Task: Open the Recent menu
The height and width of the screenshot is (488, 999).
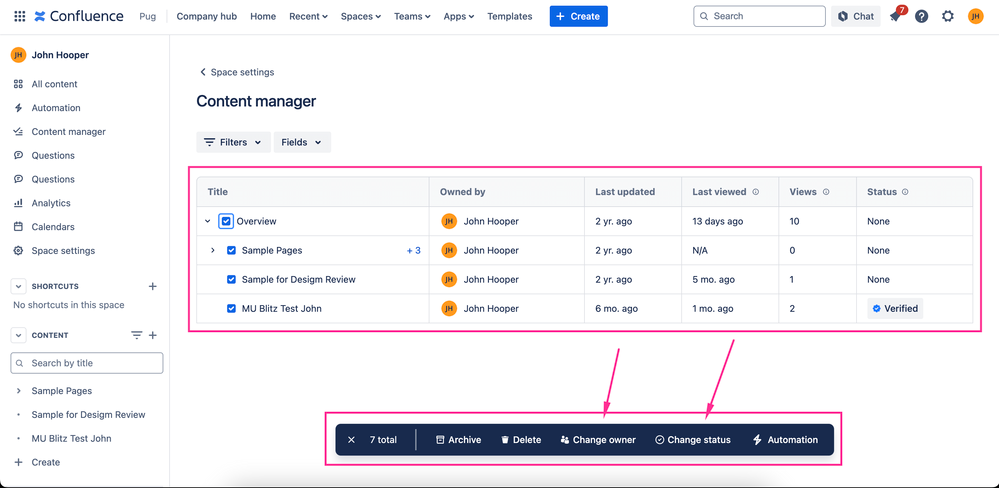Action: point(308,17)
